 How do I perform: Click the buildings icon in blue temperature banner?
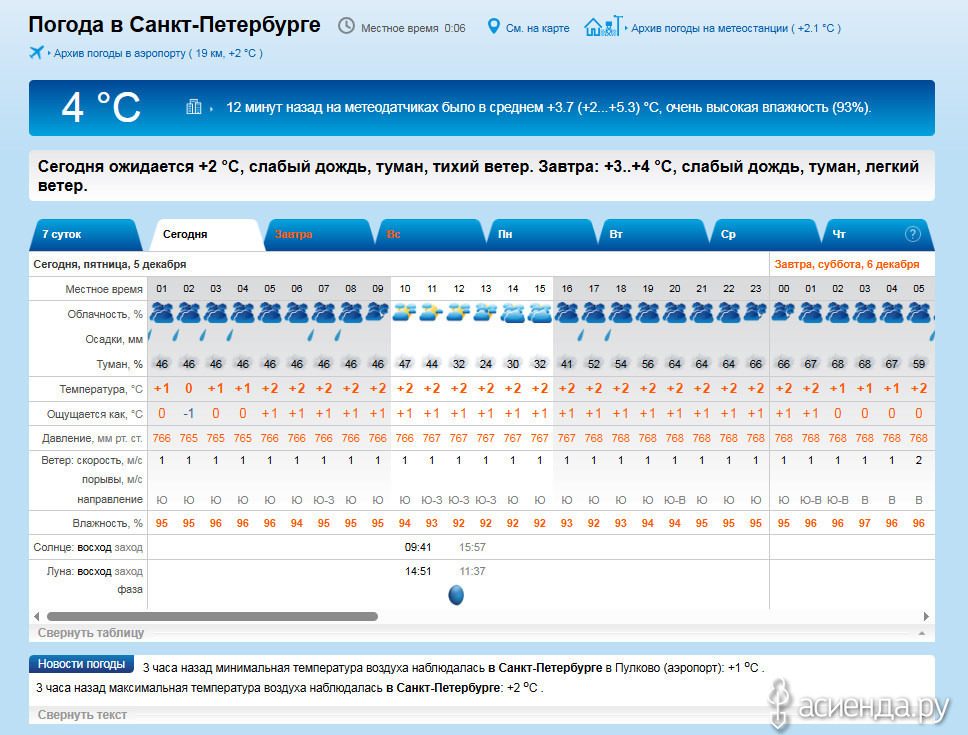pos(194,107)
